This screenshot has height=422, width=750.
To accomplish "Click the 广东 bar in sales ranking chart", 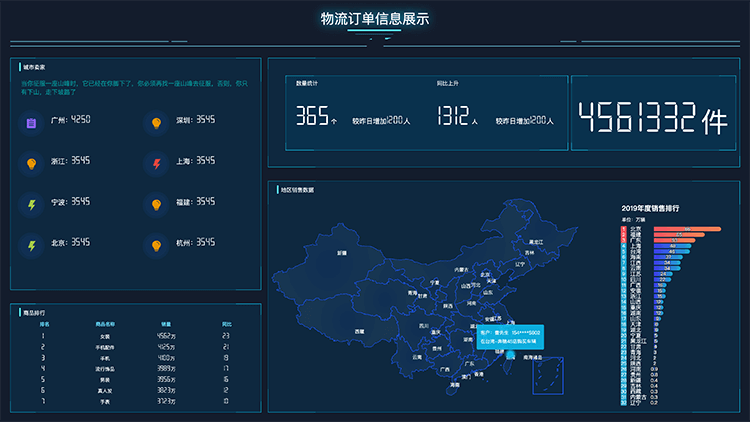I will 674,240.
